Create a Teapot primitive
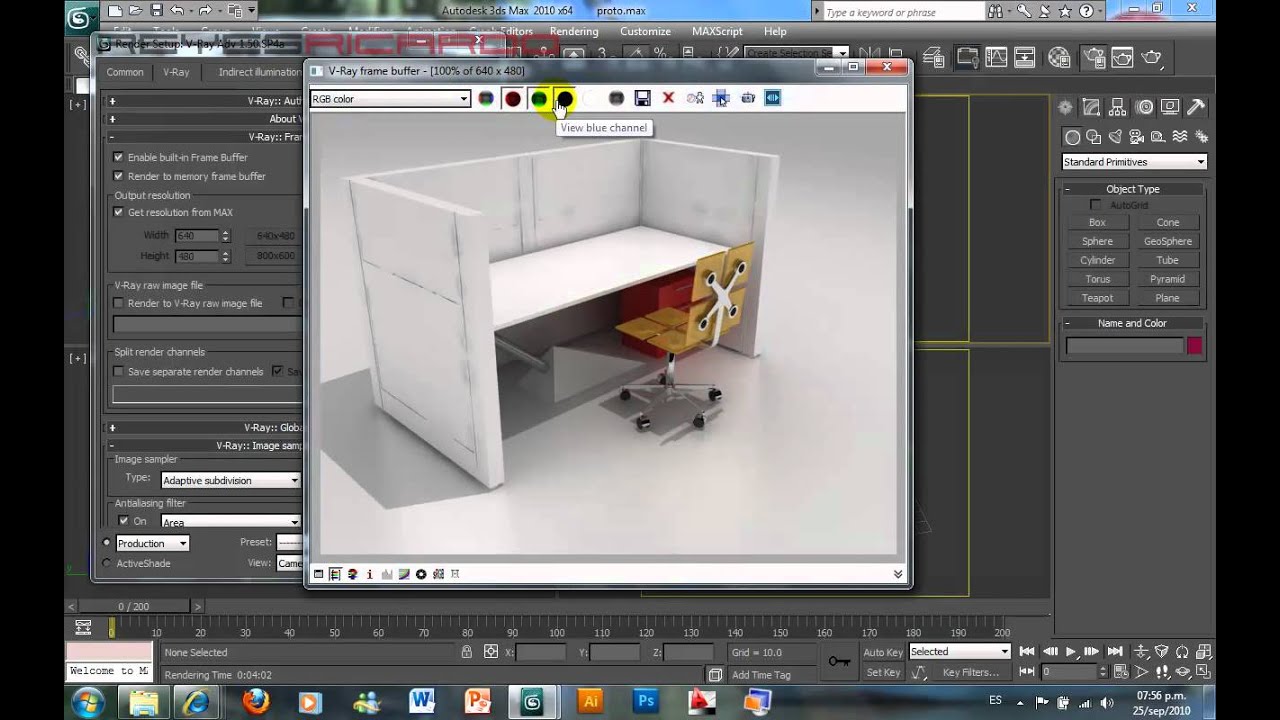 pos(1097,298)
